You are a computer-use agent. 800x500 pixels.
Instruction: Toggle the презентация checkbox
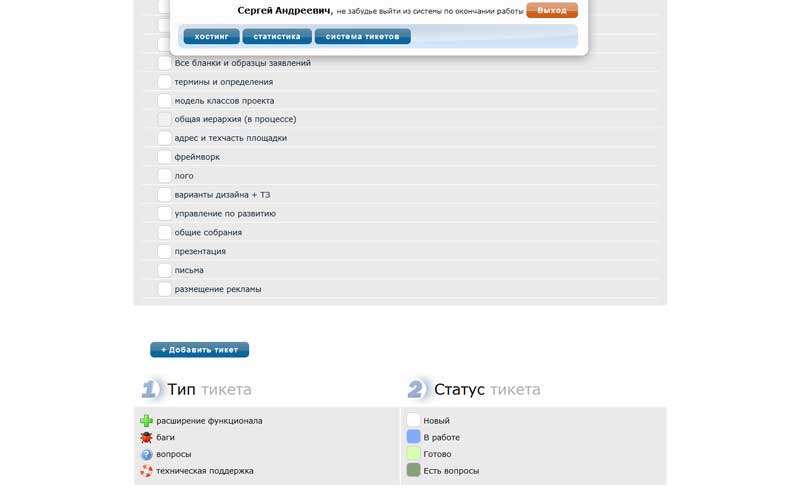(x=164, y=252)
